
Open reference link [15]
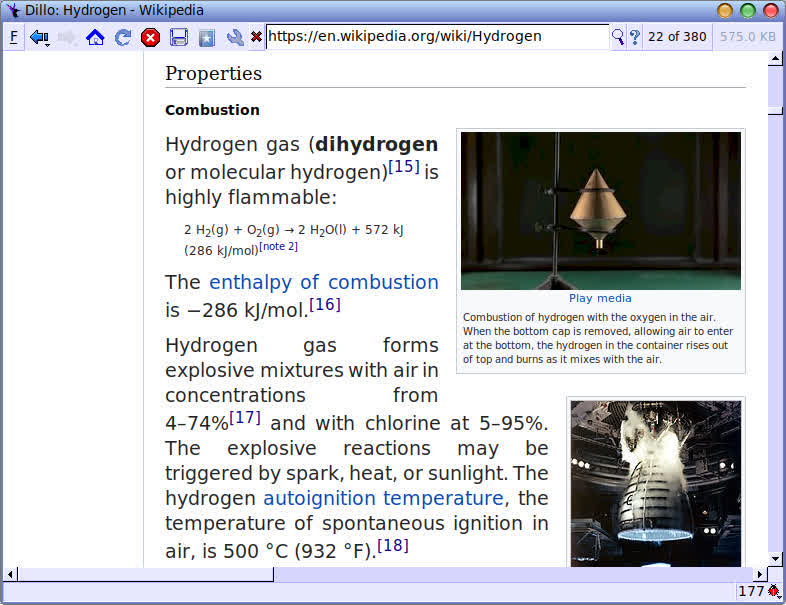[x=404, y=166]
